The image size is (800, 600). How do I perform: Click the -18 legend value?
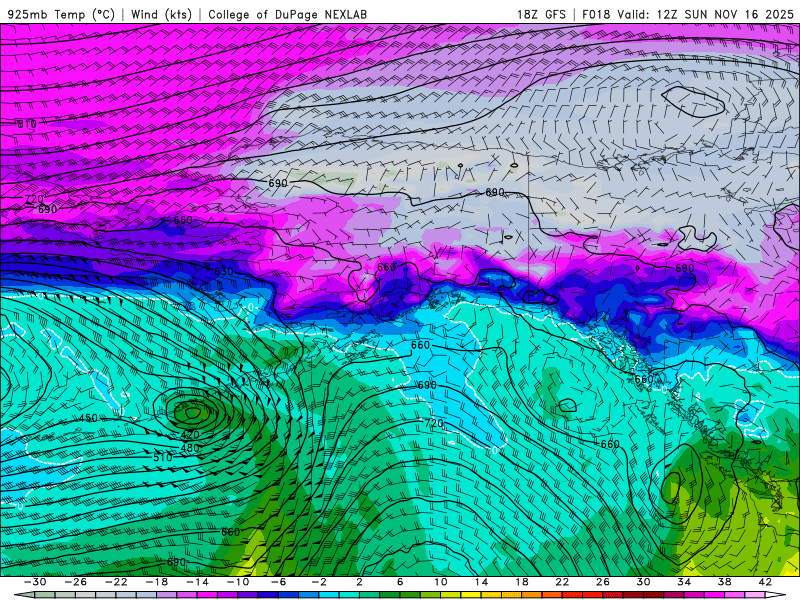(x=157, y=582)
